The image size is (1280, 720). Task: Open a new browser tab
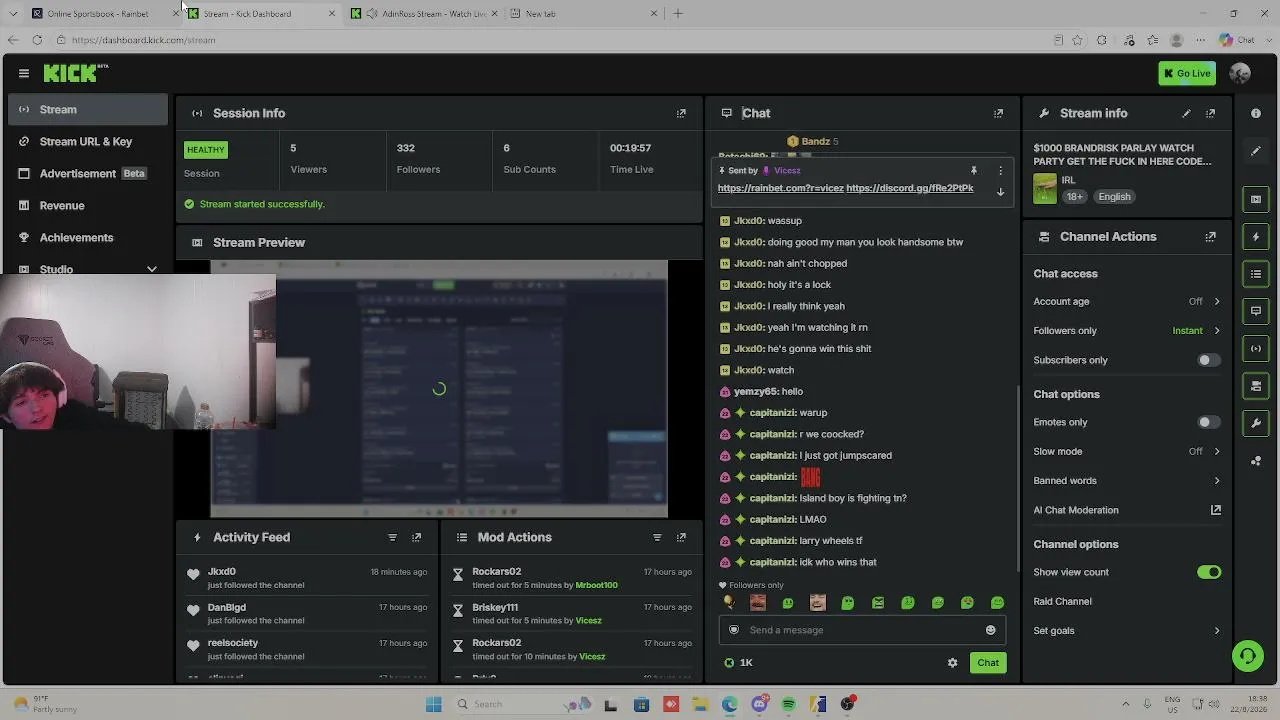coord(678,14)
